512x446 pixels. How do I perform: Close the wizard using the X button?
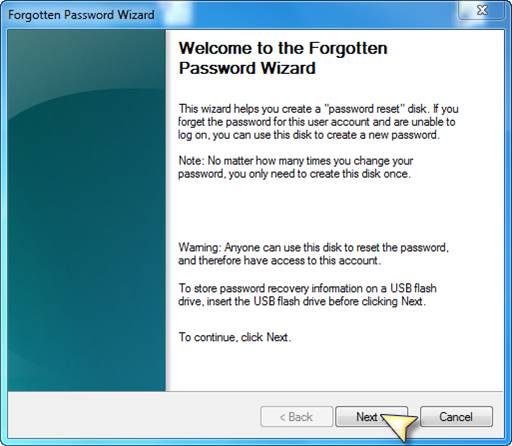pyautogui.click(x=482, y=10)
